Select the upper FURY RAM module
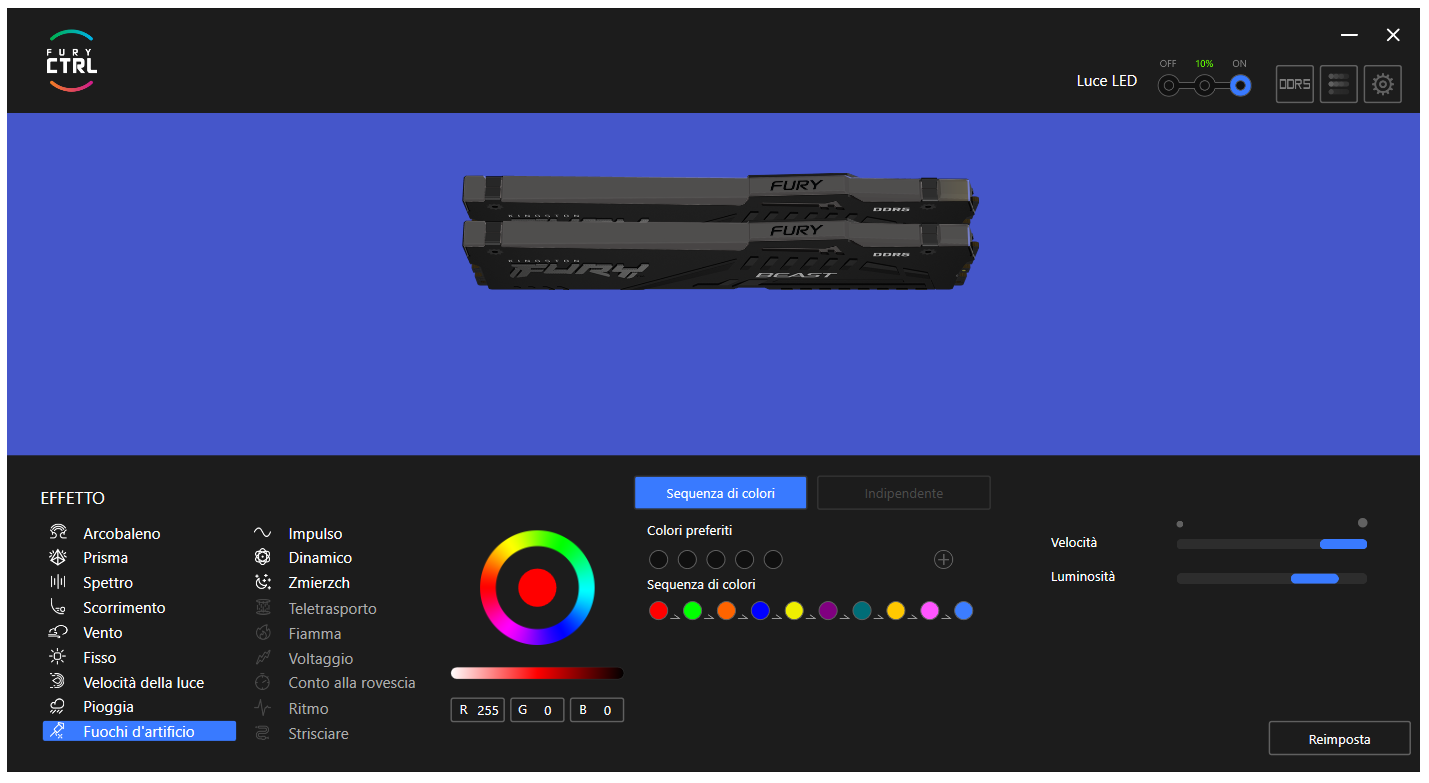 (720, 197)
